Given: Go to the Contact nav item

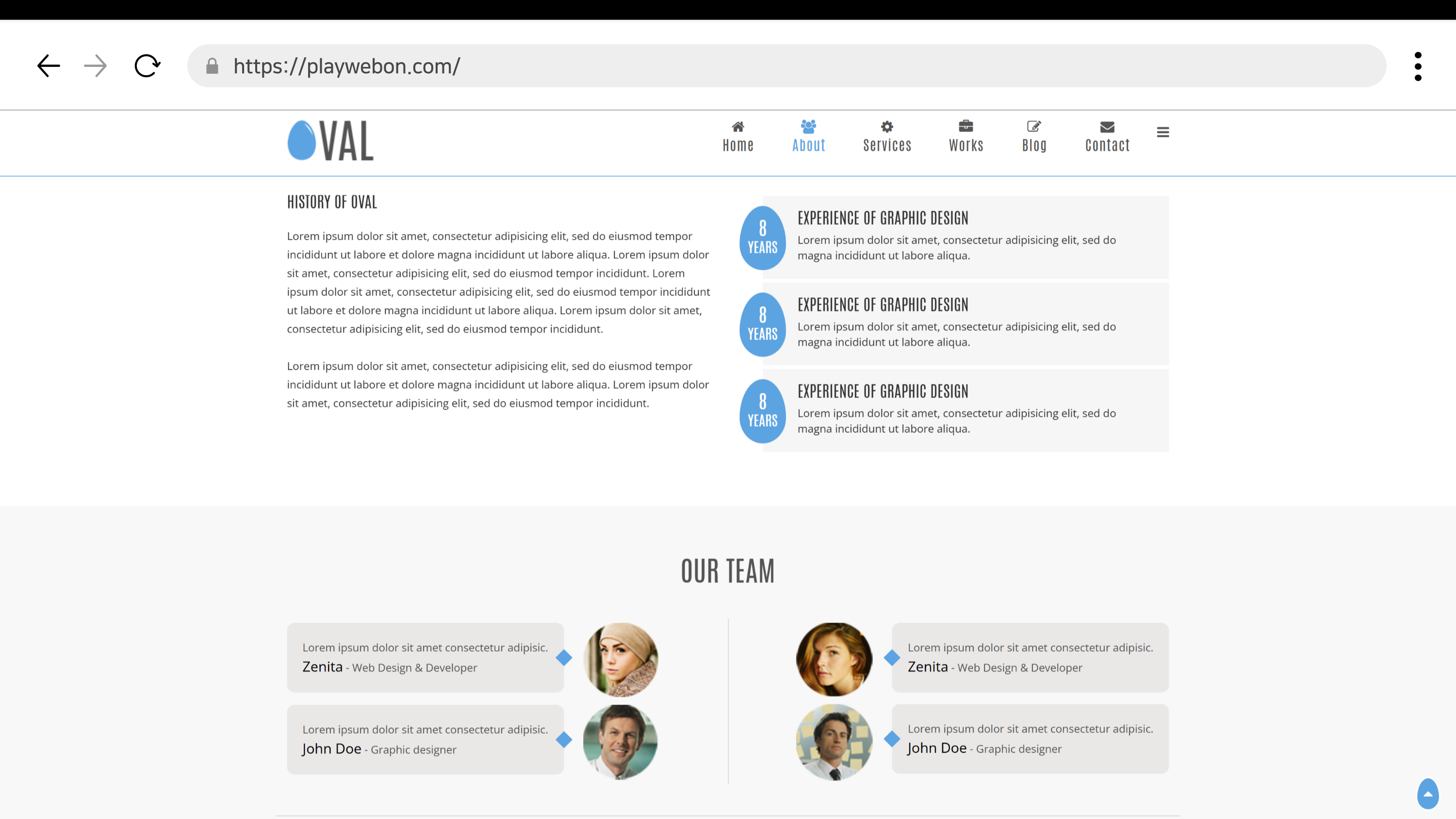Looking at the screenshot, I should pyautogui.click(x=1107, y=137).
